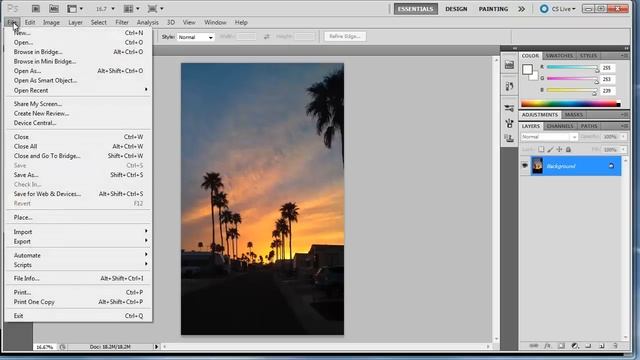Toggle the lock position option
The height and width of the screenshot is (360, 640).
559,149
